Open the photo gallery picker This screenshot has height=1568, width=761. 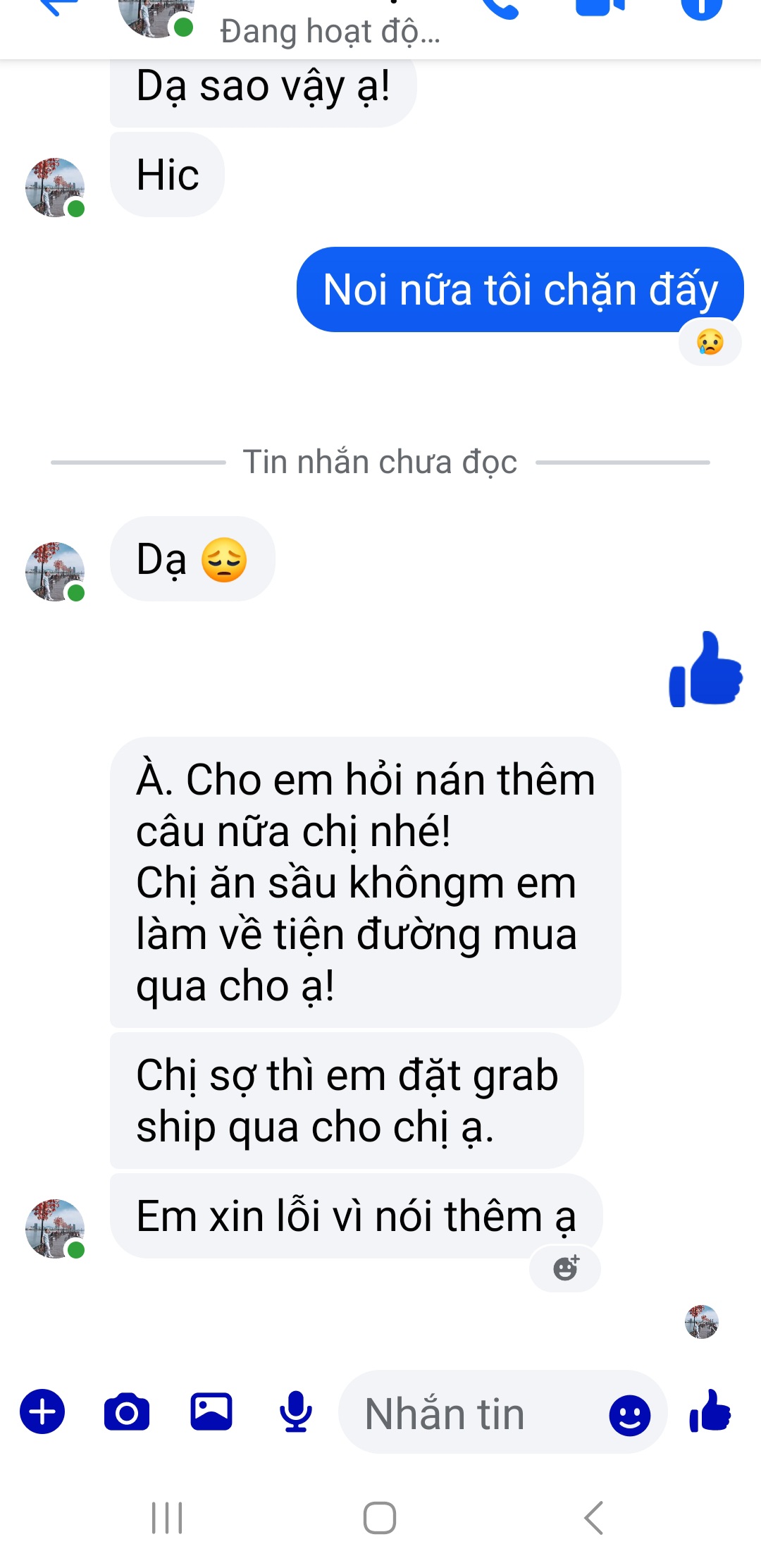tap(211, 1411)
